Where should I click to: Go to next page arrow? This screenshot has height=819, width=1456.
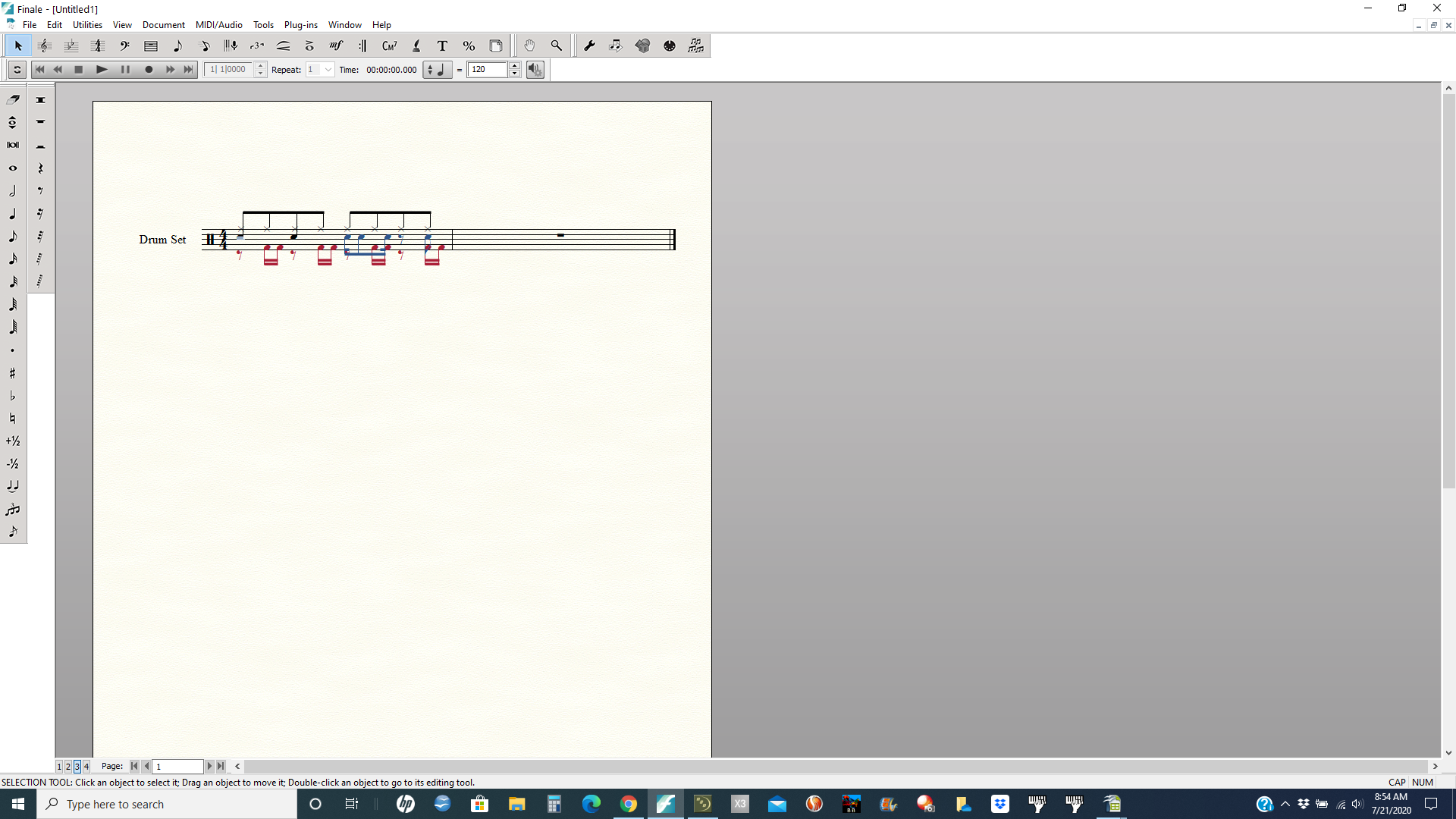click(209, 767)
